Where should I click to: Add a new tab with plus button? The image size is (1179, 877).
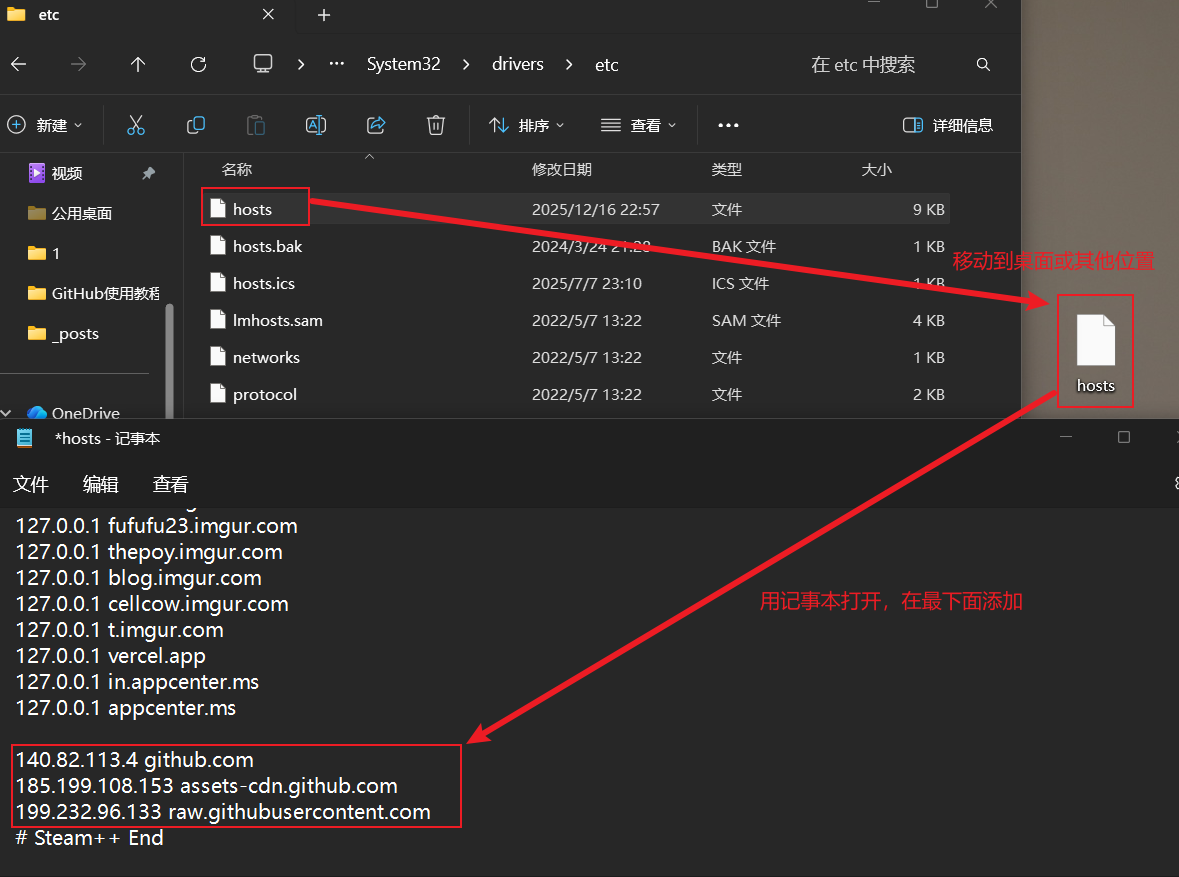323,15
